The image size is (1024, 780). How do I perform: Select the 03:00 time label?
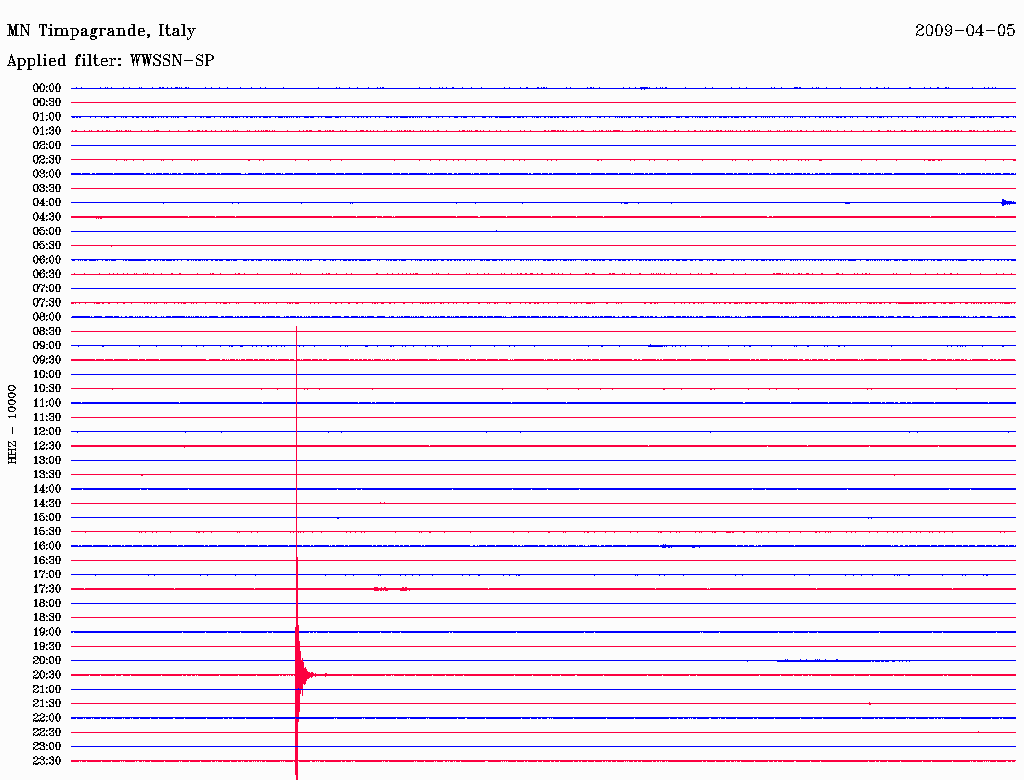click(x=47, y=174)
